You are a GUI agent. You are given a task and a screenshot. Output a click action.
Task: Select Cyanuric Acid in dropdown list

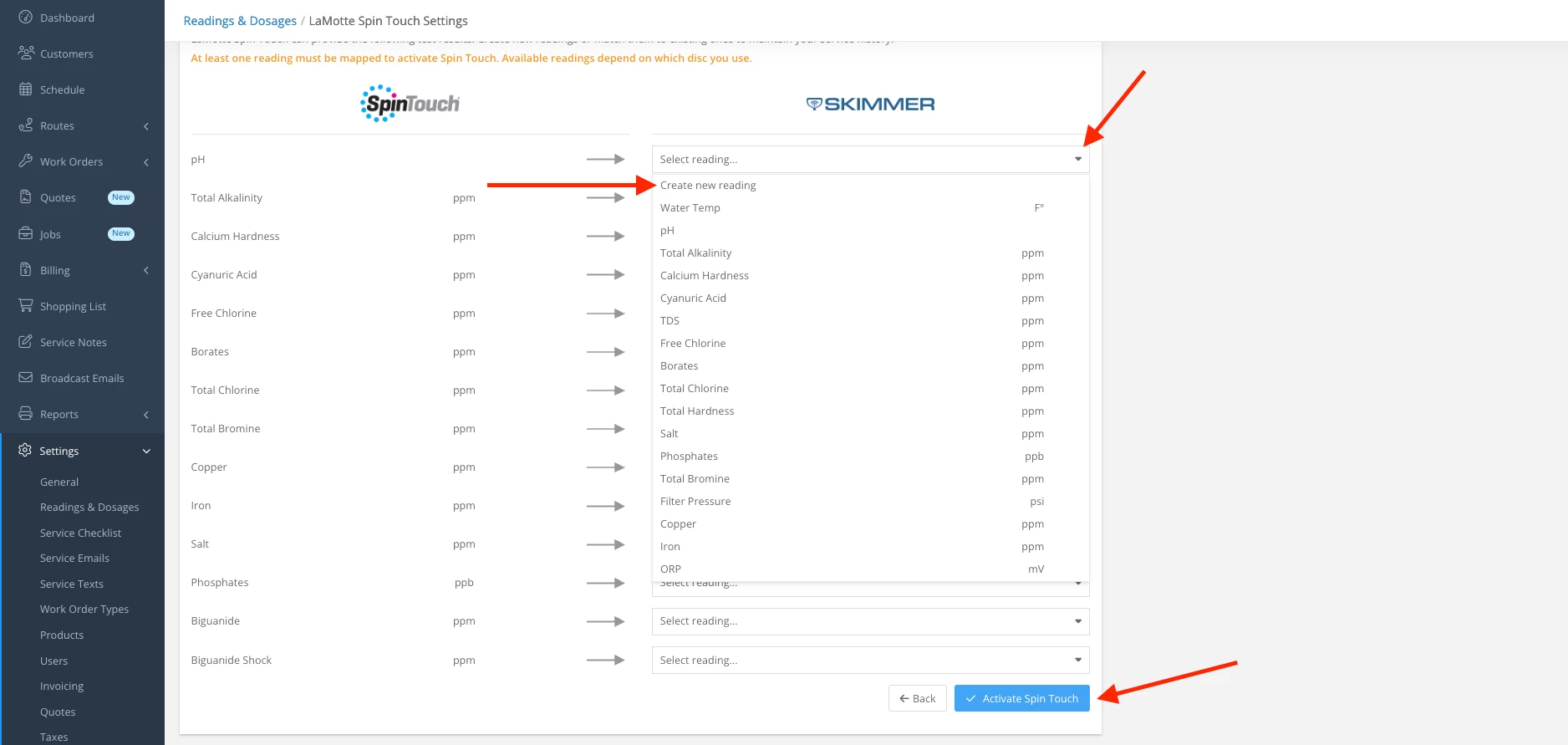pyautogui.click(x=870, y=299)
